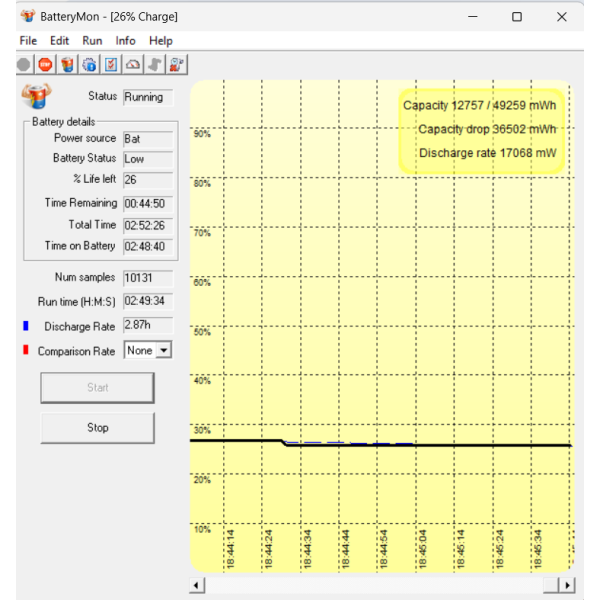Click the gray hand toolbar icon
Screen dimensions: 600x600
(x=155, y=65)
